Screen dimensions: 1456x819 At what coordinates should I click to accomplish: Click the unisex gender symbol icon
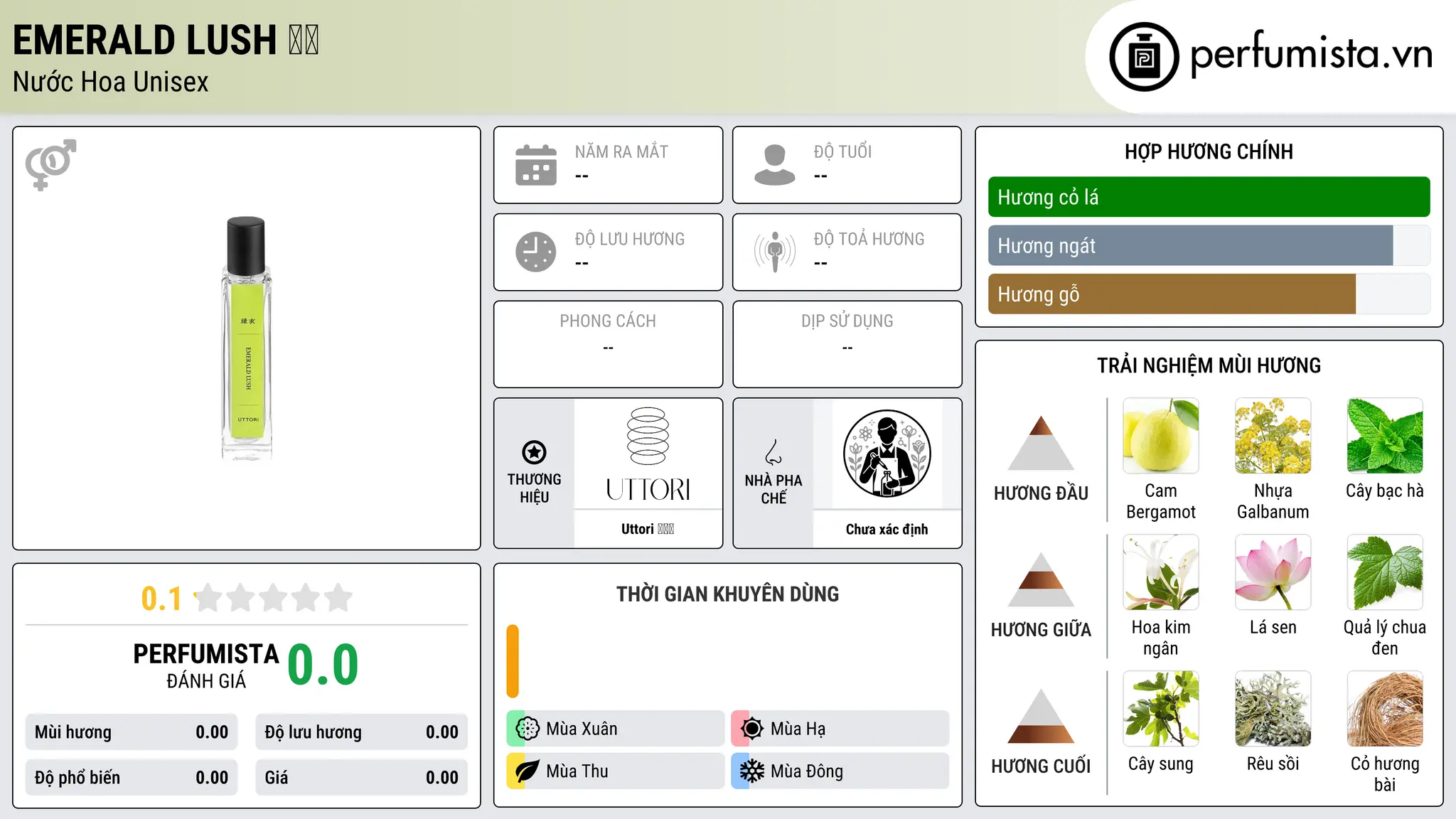coord(50,164)
